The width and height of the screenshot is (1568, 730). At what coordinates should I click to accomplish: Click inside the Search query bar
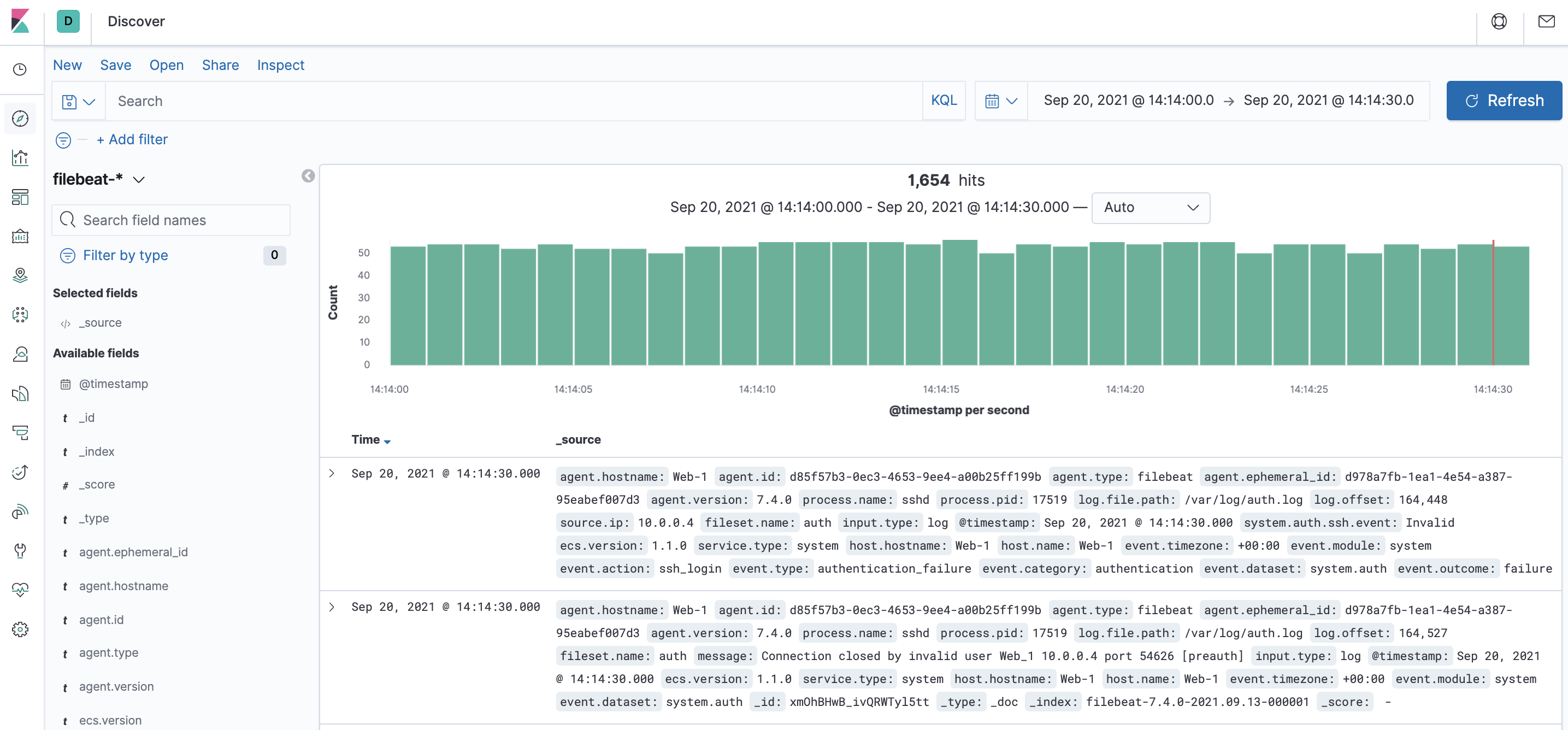click(x=514, y=101)
